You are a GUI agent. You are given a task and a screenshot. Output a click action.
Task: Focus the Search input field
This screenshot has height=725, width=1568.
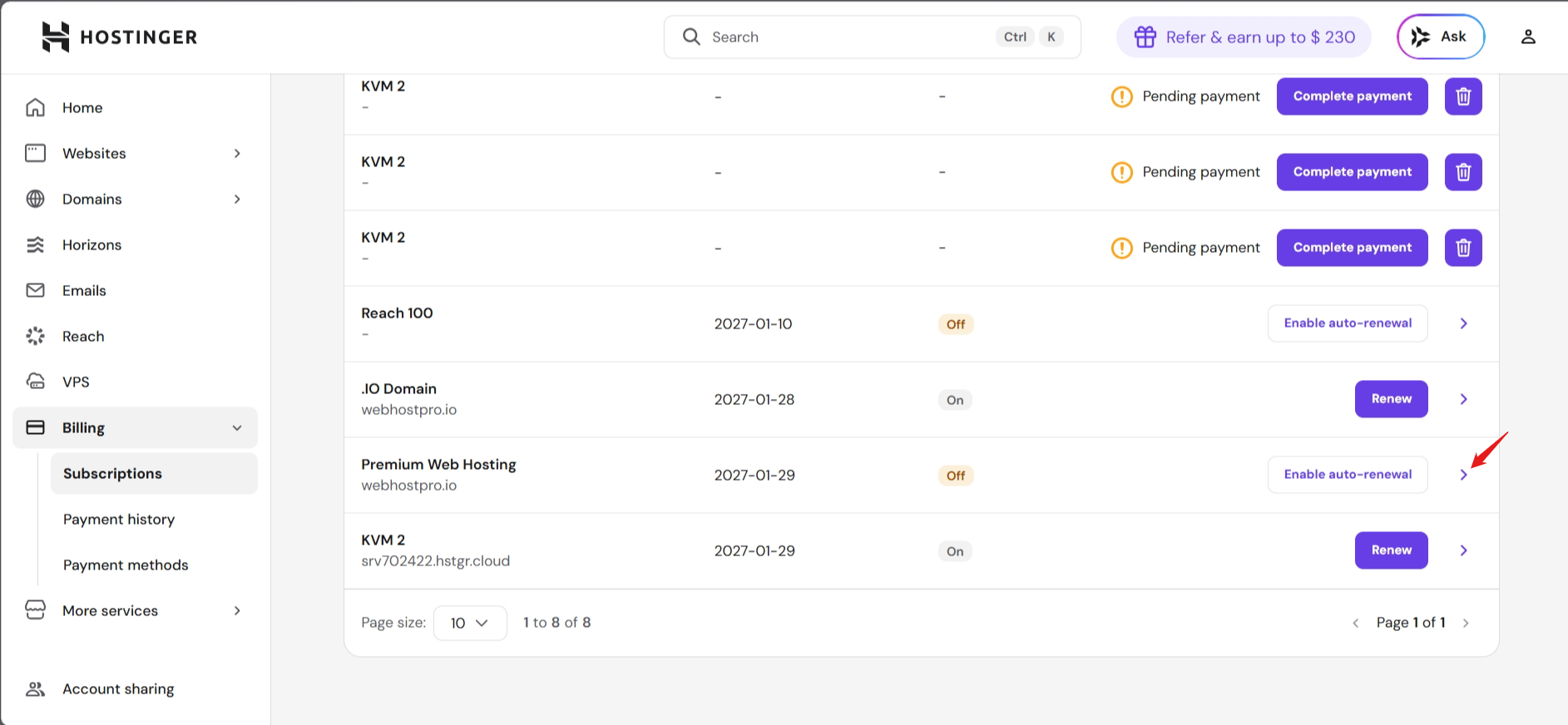tap(872, 37)
